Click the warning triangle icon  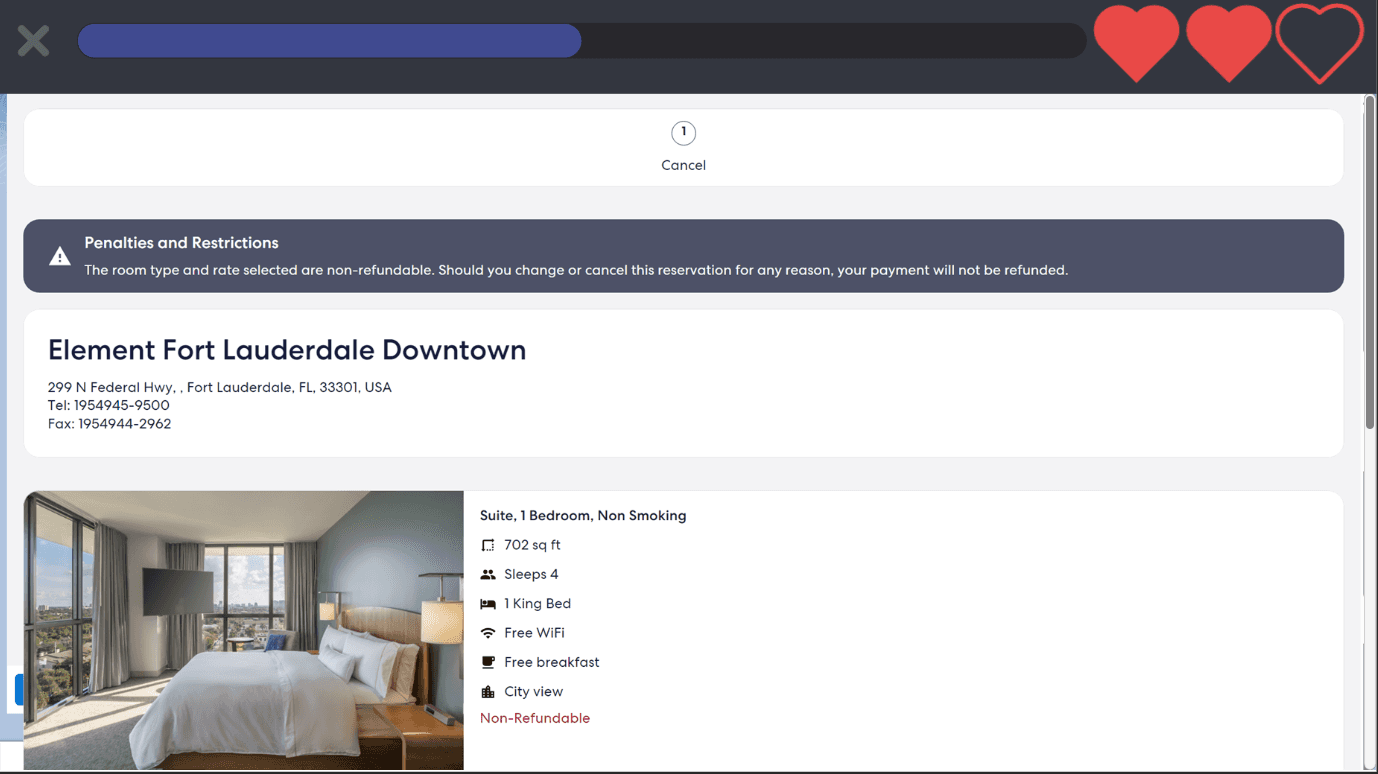coord(60,256)
